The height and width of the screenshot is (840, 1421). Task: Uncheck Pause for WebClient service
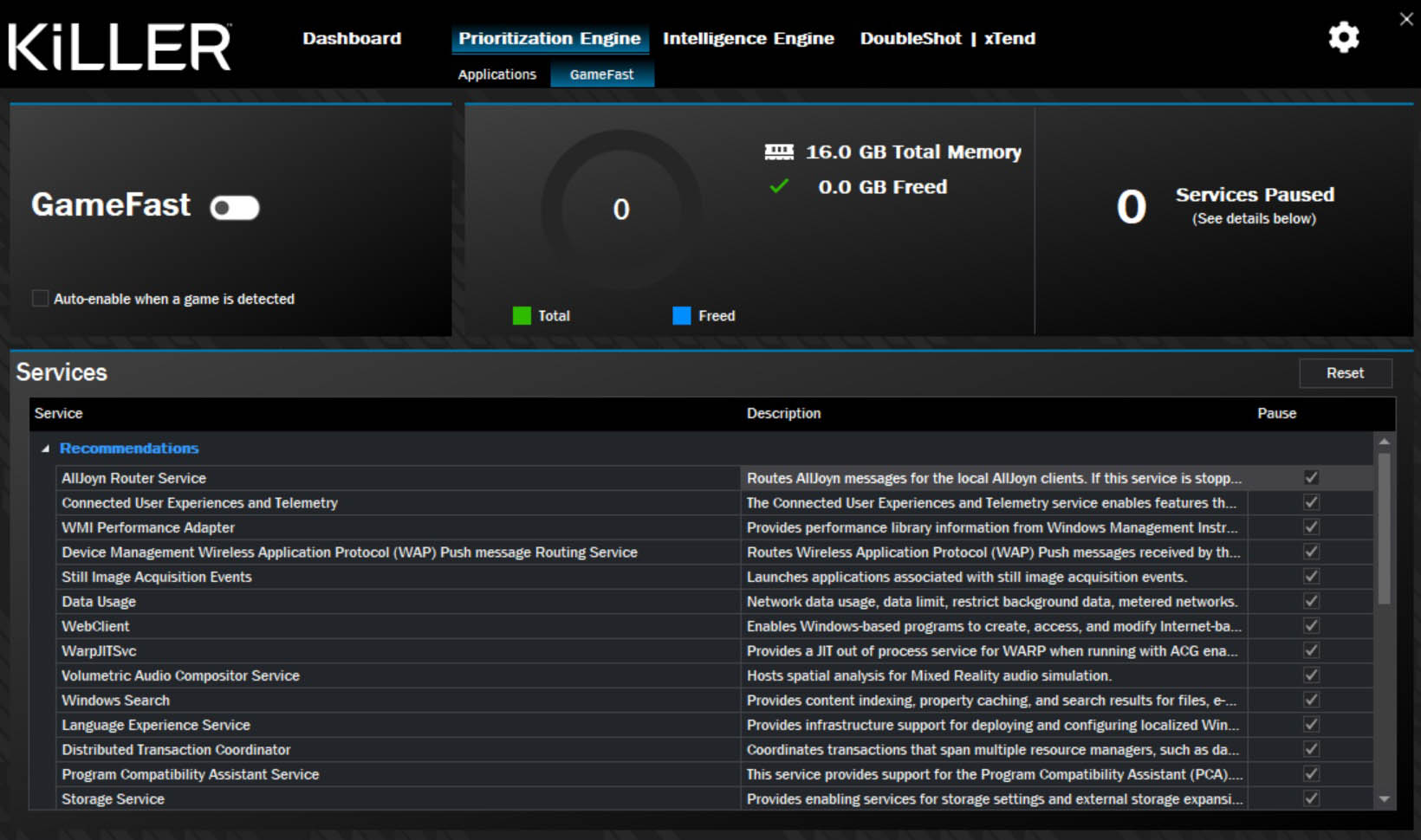(x=1312, y=625)
